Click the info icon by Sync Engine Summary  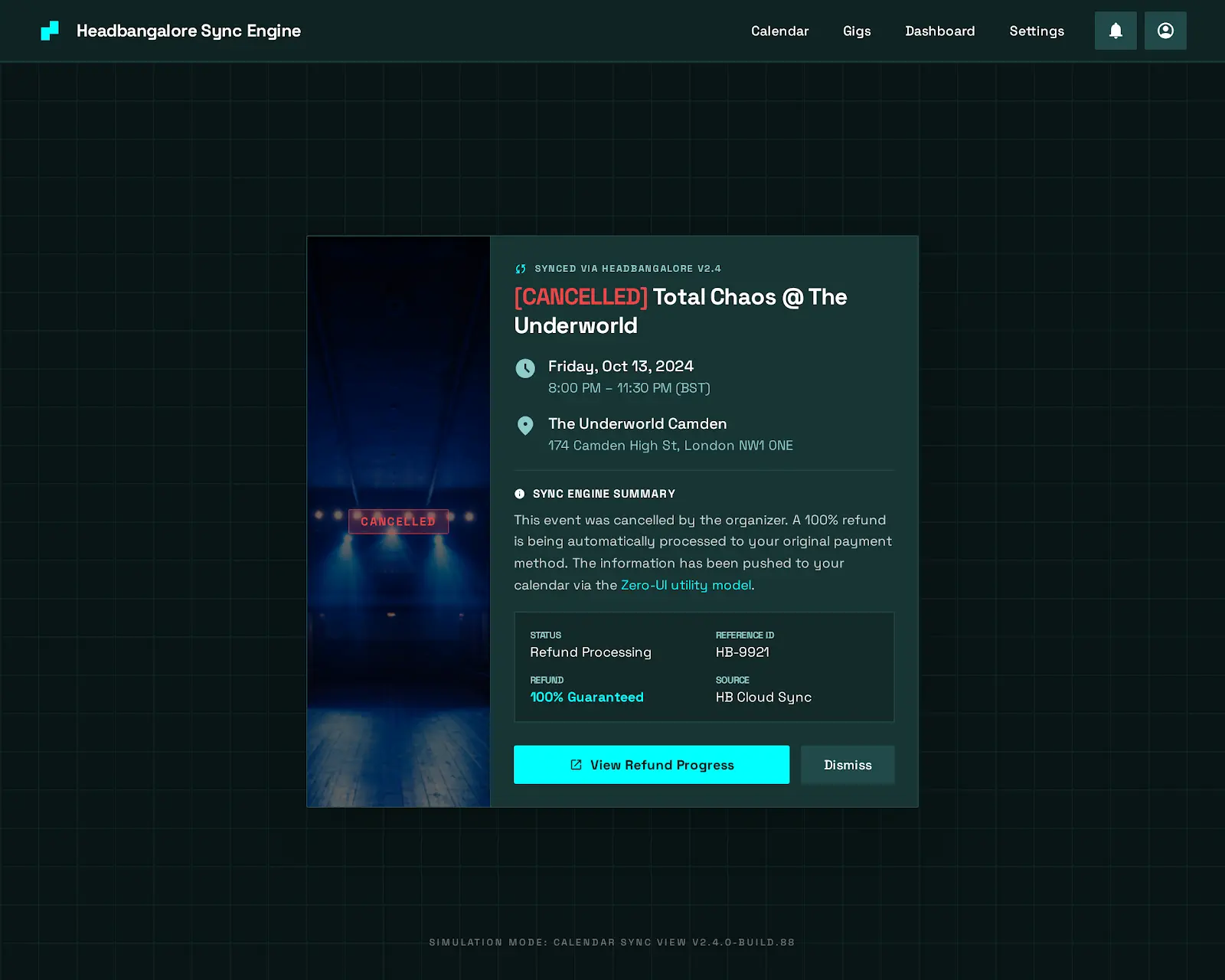click(520, 494)
